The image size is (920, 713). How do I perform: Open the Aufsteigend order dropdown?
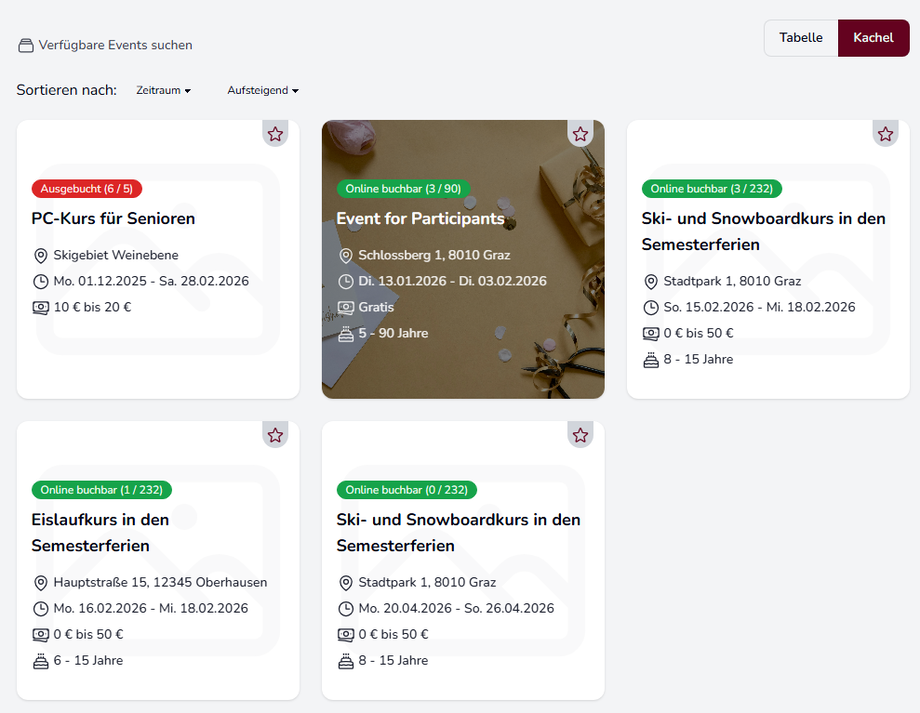(x=263, y=91)
